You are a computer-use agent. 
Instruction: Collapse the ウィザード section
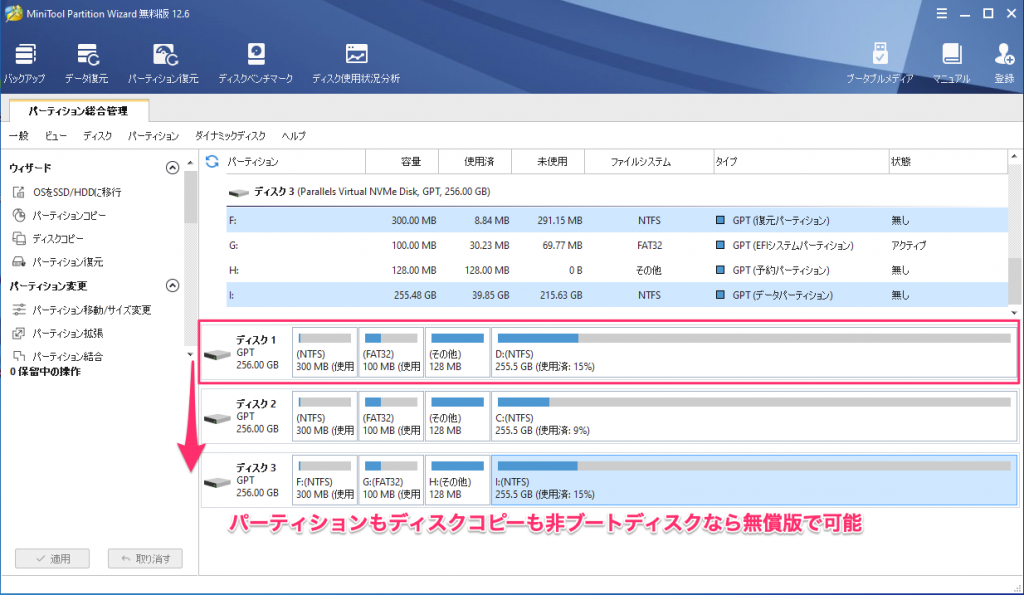tap(172, 168)
